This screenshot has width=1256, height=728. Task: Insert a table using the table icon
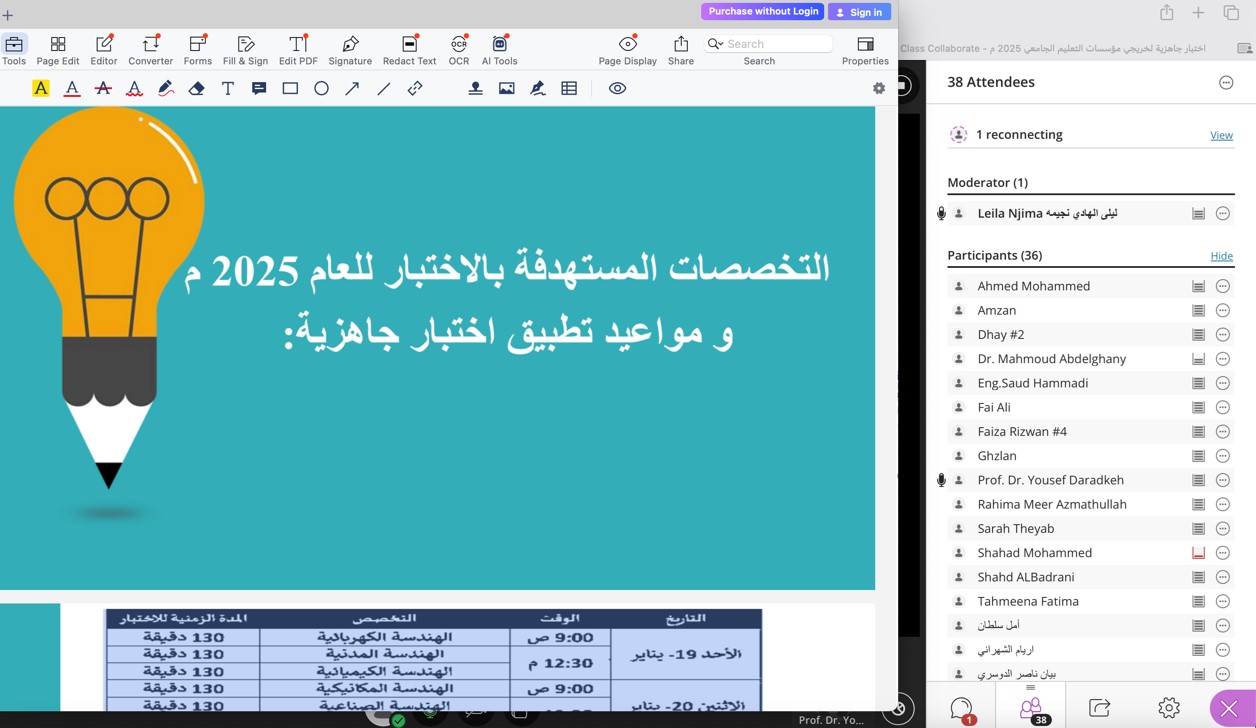tap(569, 88)
